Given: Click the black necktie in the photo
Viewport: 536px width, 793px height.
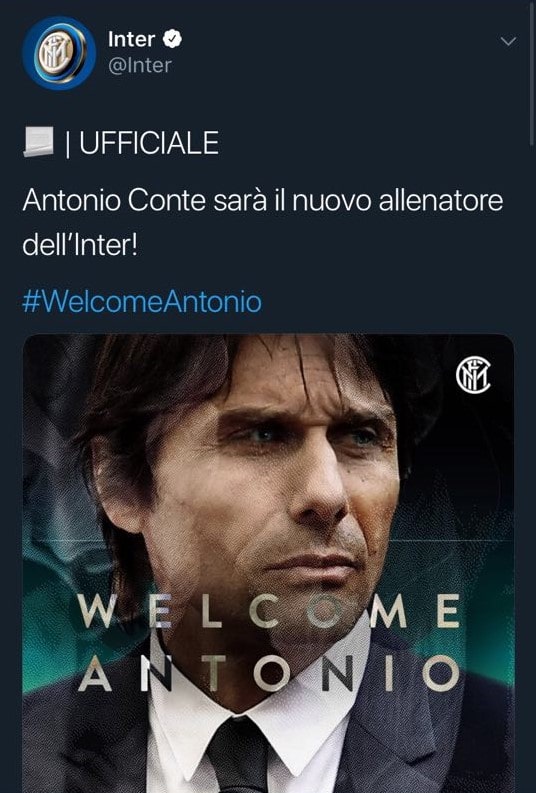Looking at the screenshot, I should point(239,755).
